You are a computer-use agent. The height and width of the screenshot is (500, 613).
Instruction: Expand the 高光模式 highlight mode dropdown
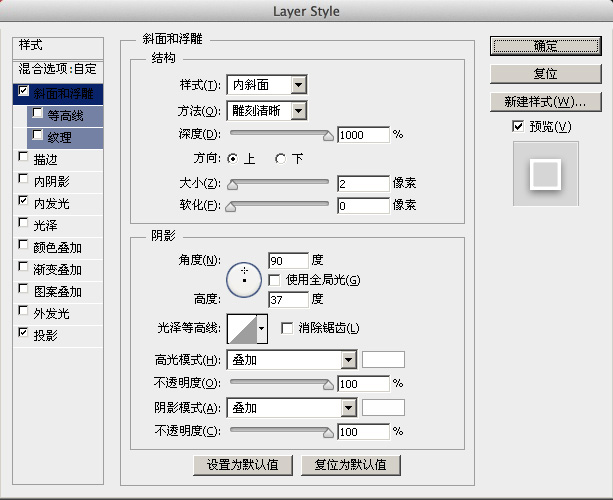292,360
